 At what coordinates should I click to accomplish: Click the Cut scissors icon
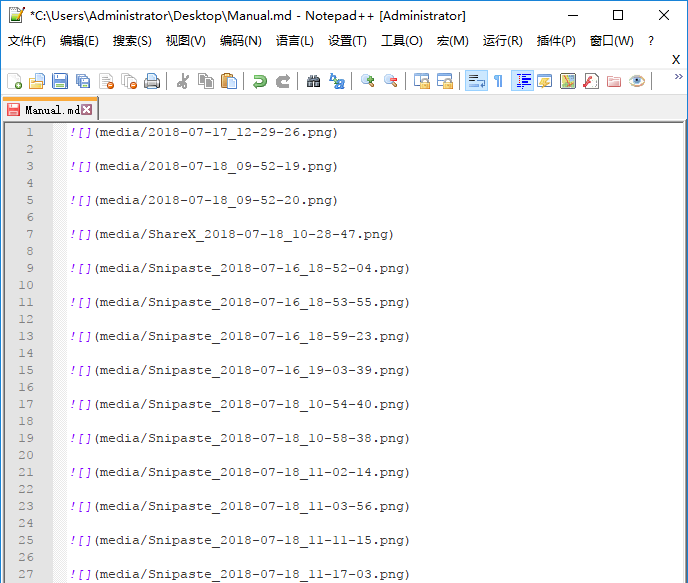(x=183, y=81)
